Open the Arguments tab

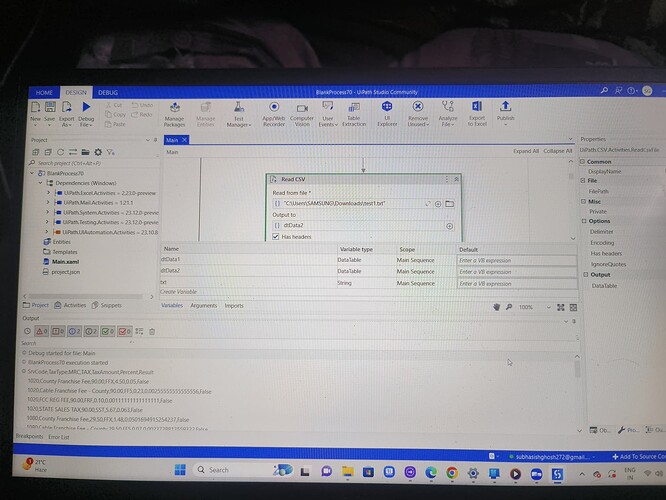coord(203,305)
